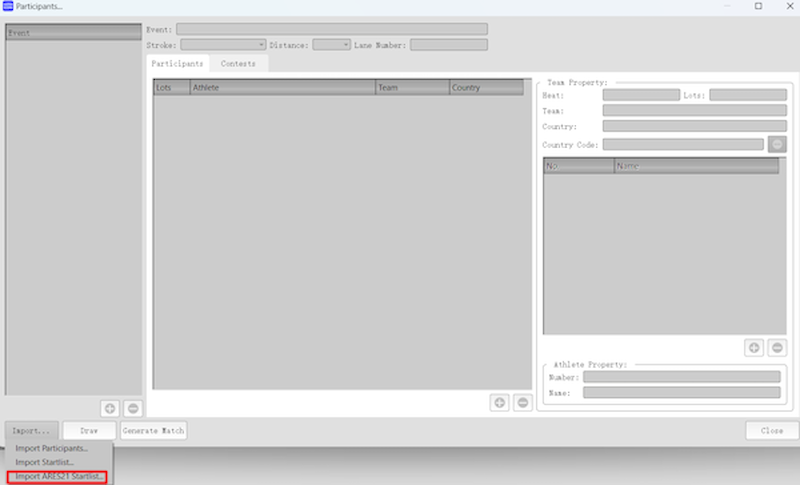Open the Stroke dropdown
This screenshot has height=485, width=800.
pos(222,45)
